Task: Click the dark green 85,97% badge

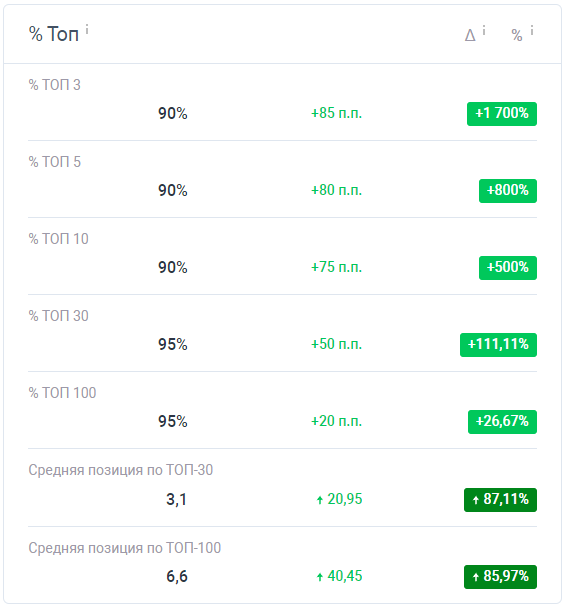Action: click(500, 576)
